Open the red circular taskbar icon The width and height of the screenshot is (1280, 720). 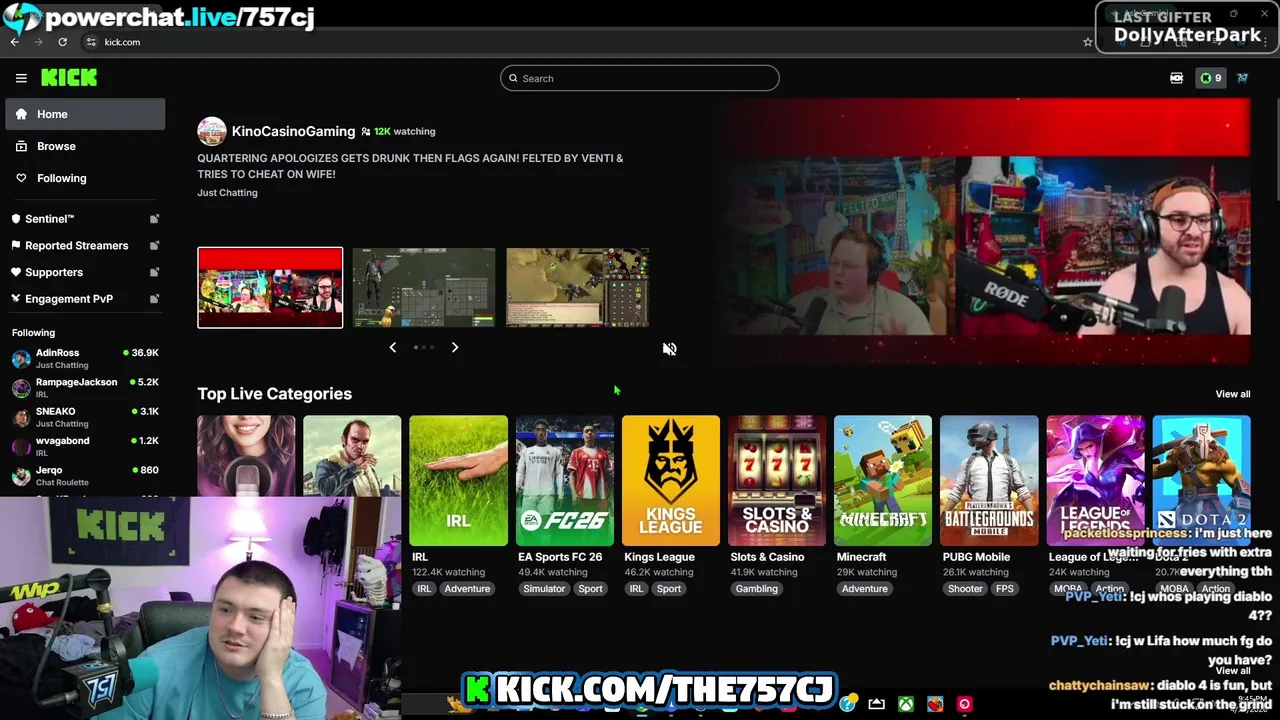(x=964, y=704)
